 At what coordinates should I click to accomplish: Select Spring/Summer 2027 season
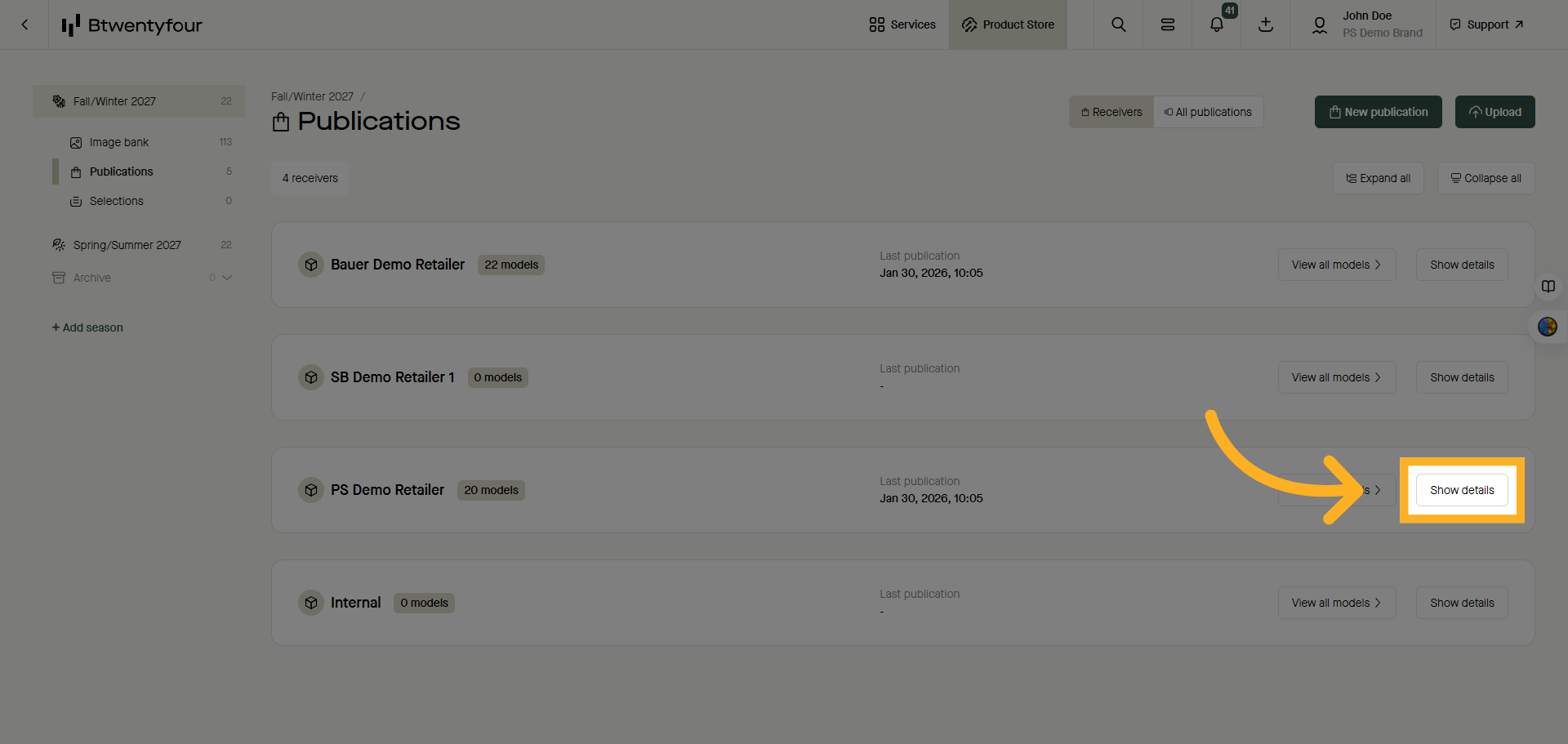point(127,245)
